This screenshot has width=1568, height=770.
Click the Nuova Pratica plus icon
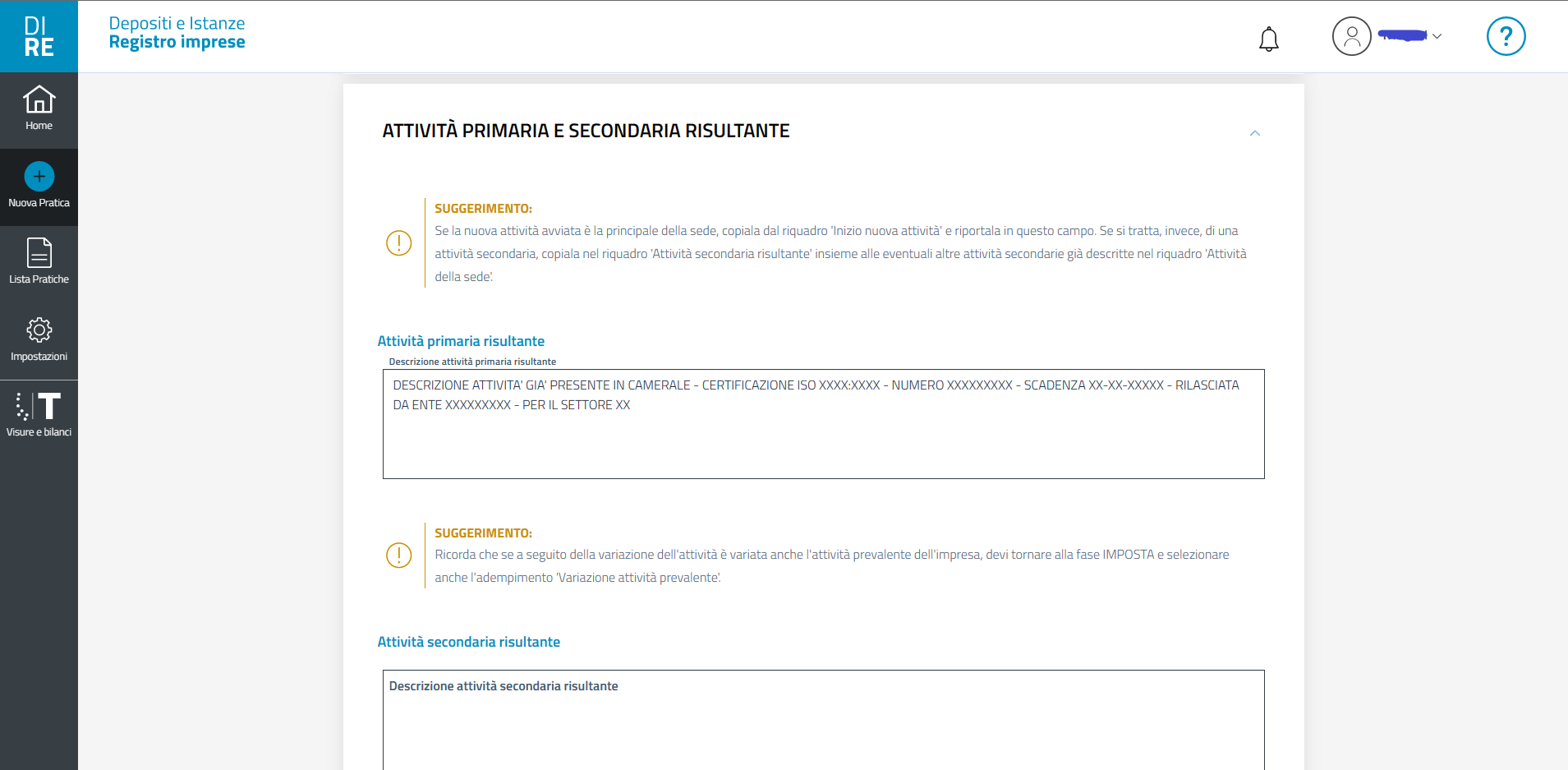click(x=39, y=177)
